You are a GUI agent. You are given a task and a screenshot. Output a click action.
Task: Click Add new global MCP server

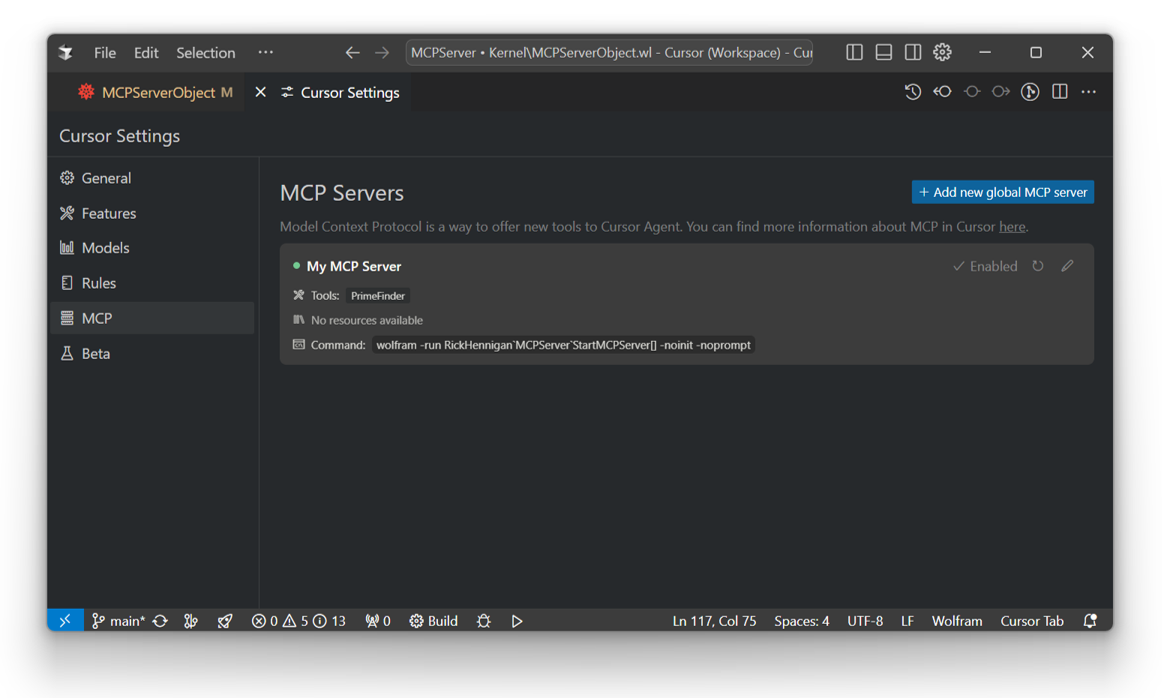tap(1002, 192)
